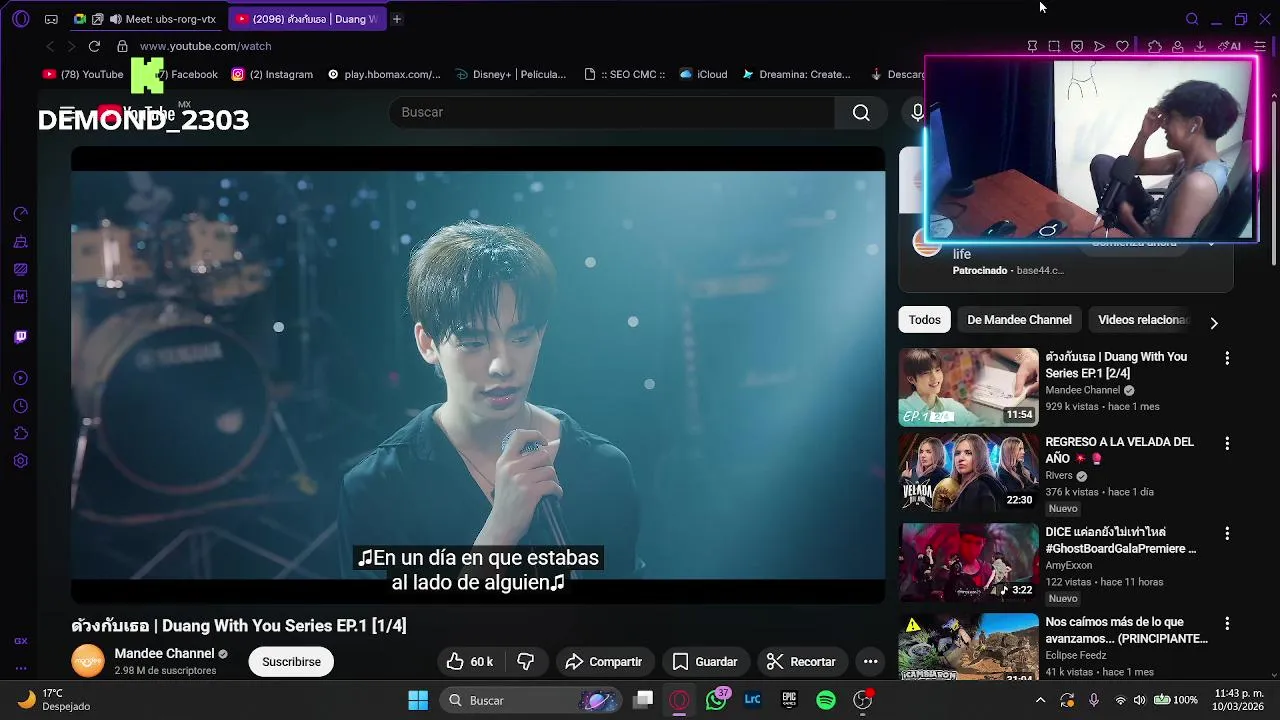Viewport: 1280px width, 720px height.
Task: Open play.hbomax.com bookmark
Action: click(x=384, y=74)
